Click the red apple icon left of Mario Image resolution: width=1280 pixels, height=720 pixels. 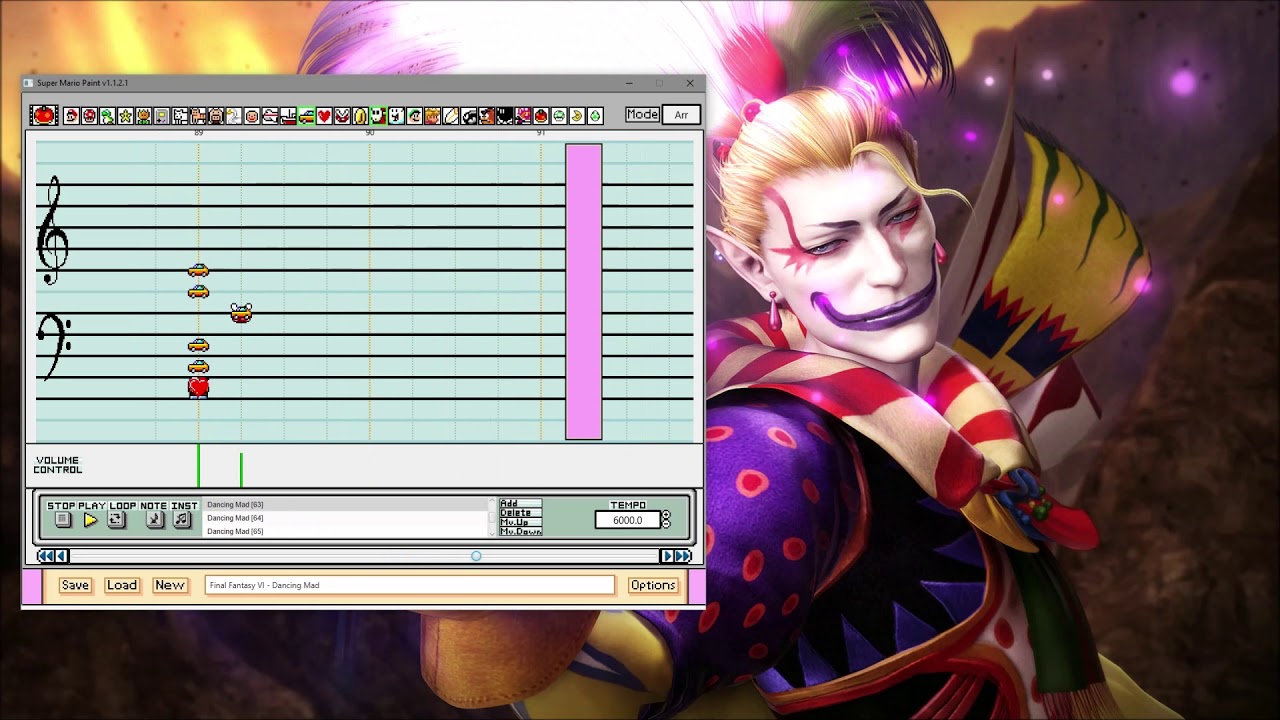[44, 115]
